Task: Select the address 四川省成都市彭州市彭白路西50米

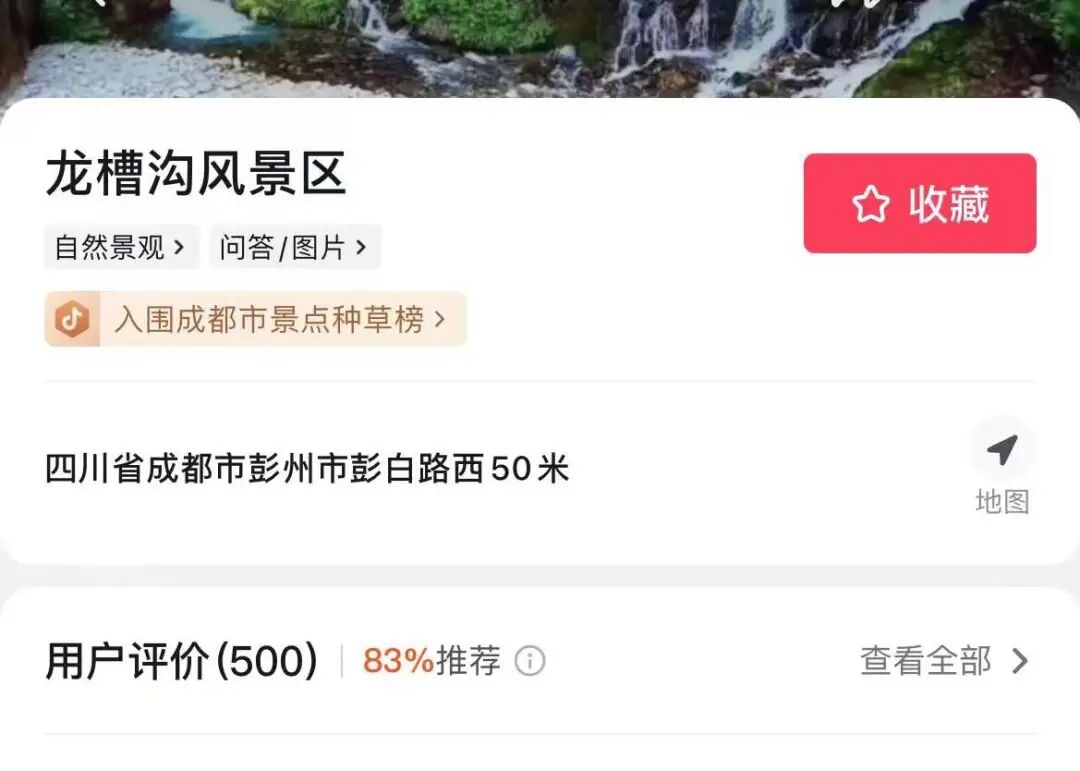Action: click(307, 469)
